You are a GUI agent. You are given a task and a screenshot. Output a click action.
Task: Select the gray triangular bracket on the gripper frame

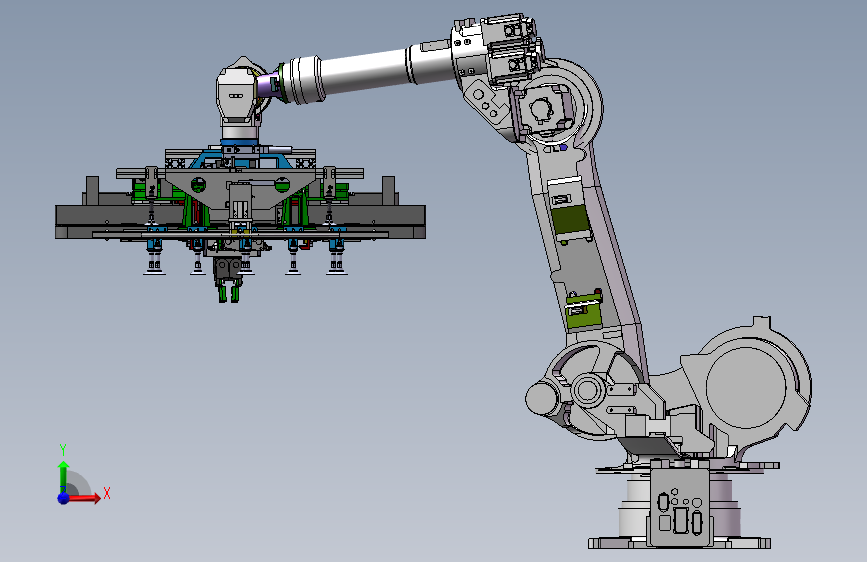pyautogui.click(x=239, y=188)
